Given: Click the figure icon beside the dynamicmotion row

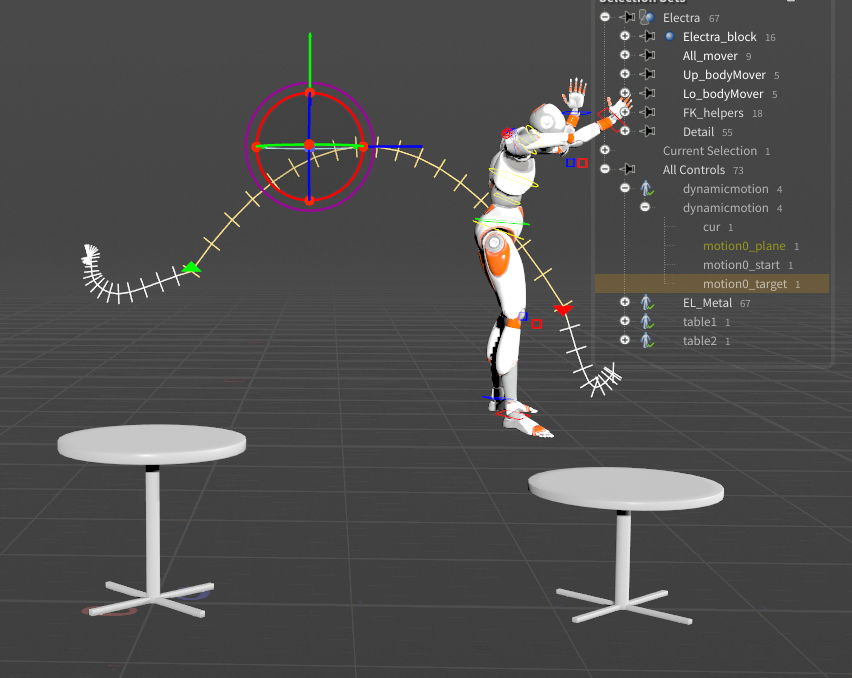Looking at the screenshot, I should [x=647, y=189].
